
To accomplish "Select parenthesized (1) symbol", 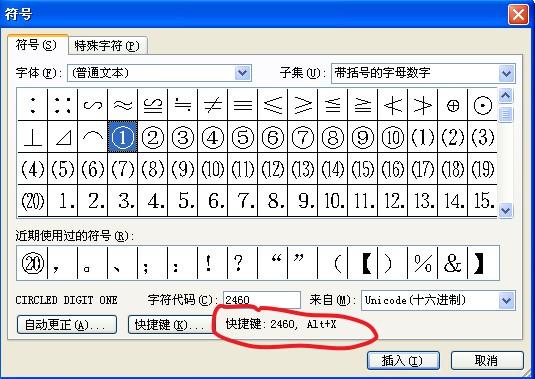I will (x=423, y=137).
